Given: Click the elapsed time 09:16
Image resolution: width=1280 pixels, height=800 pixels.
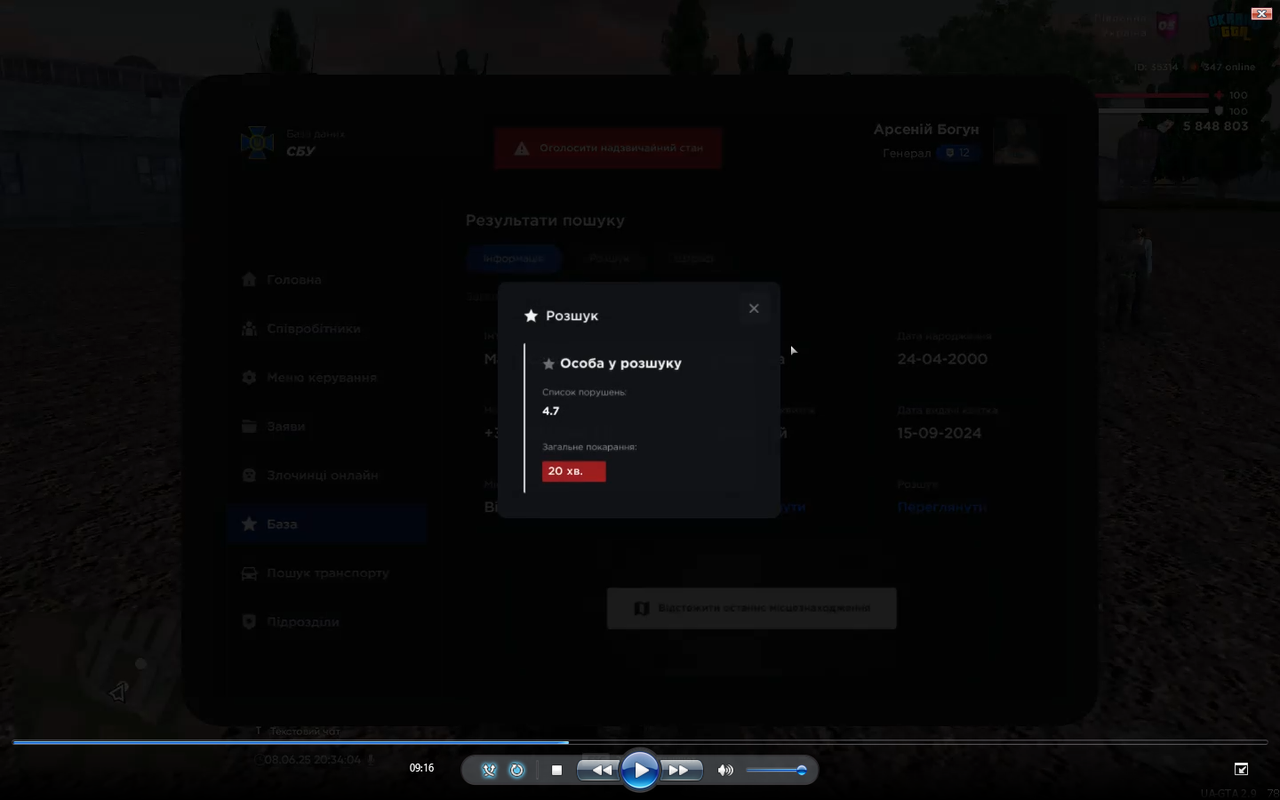Looking at the screenshot, I should [x=422, y=768].
